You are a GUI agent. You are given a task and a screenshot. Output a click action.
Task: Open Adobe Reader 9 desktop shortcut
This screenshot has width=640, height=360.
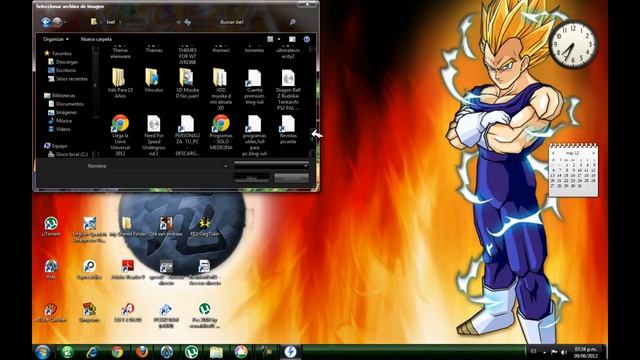128,269
